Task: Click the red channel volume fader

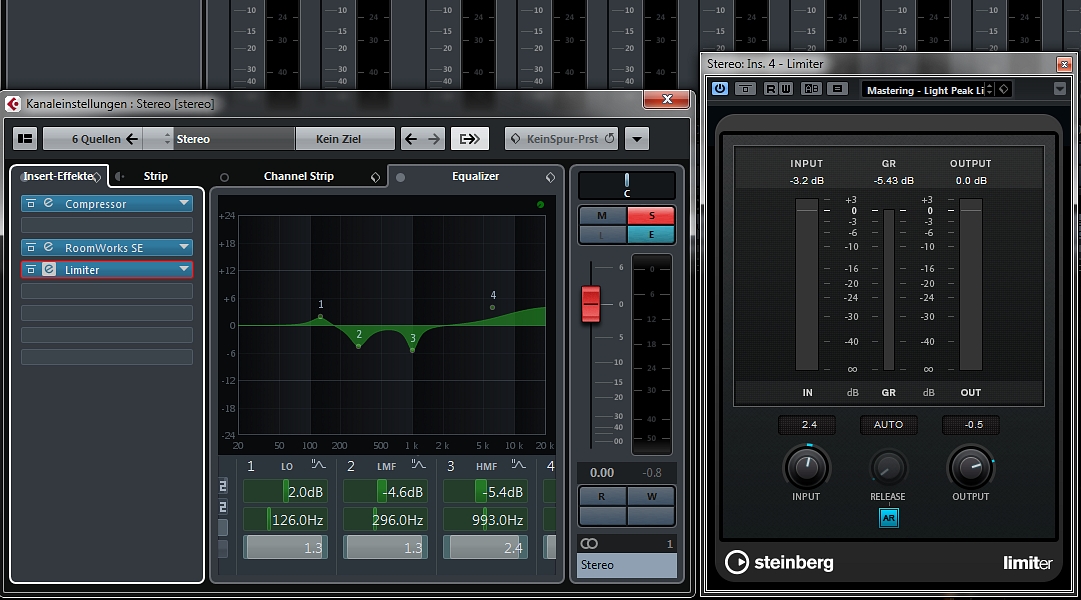Action: point(591,304)
